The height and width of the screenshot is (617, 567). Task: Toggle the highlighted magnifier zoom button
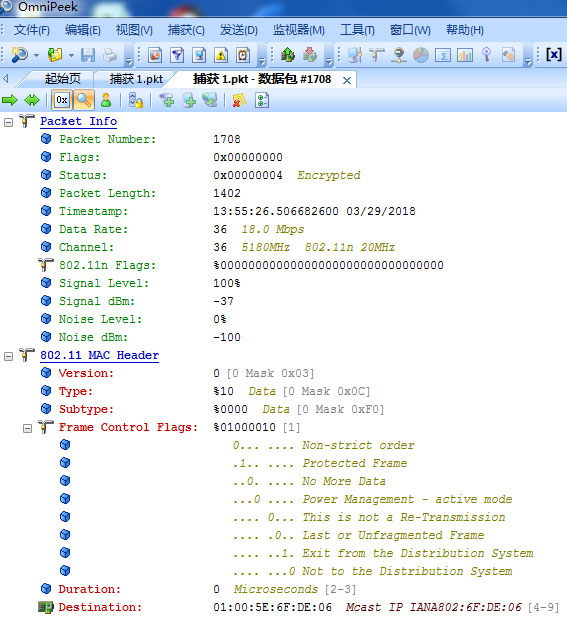[x=84, y=100]
